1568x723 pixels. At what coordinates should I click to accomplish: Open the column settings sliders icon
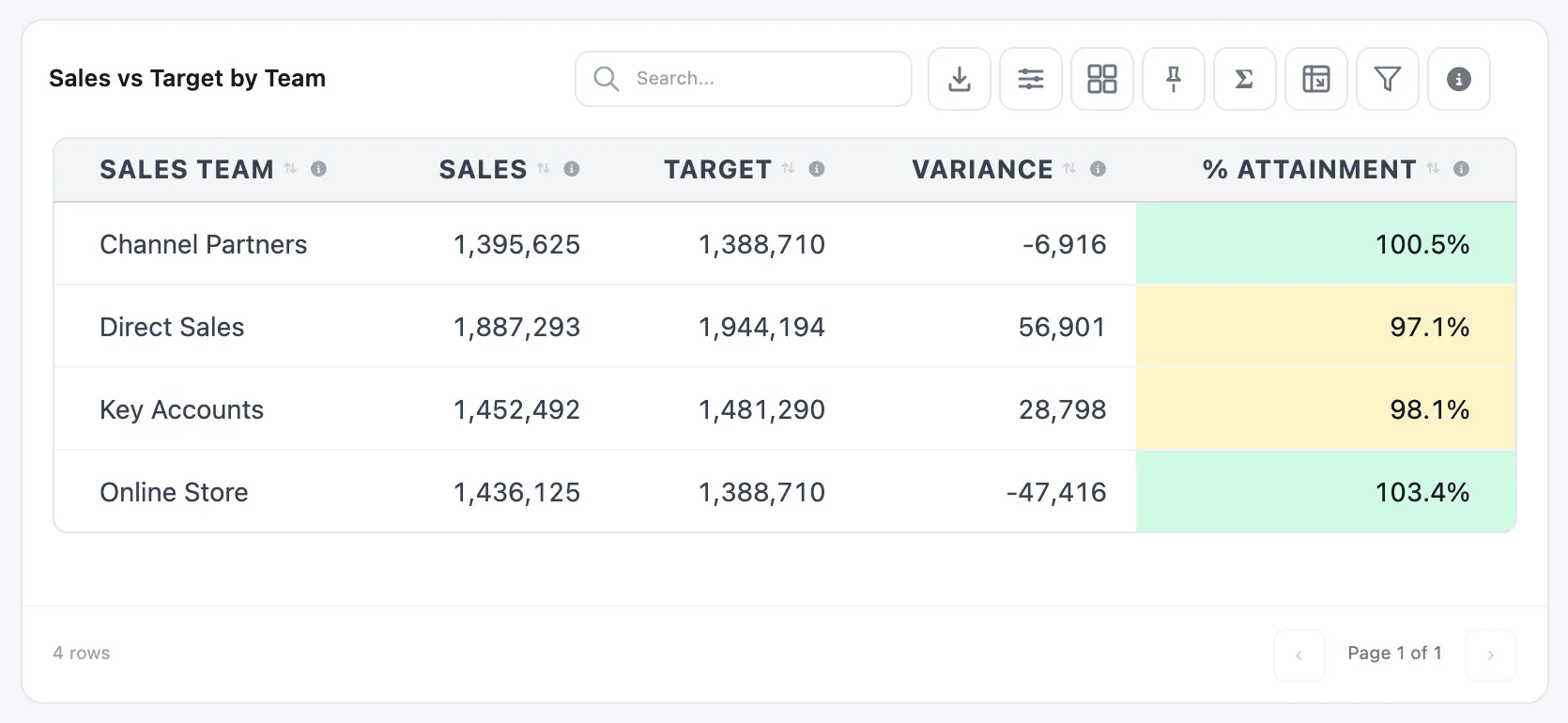coord(1031,79)
